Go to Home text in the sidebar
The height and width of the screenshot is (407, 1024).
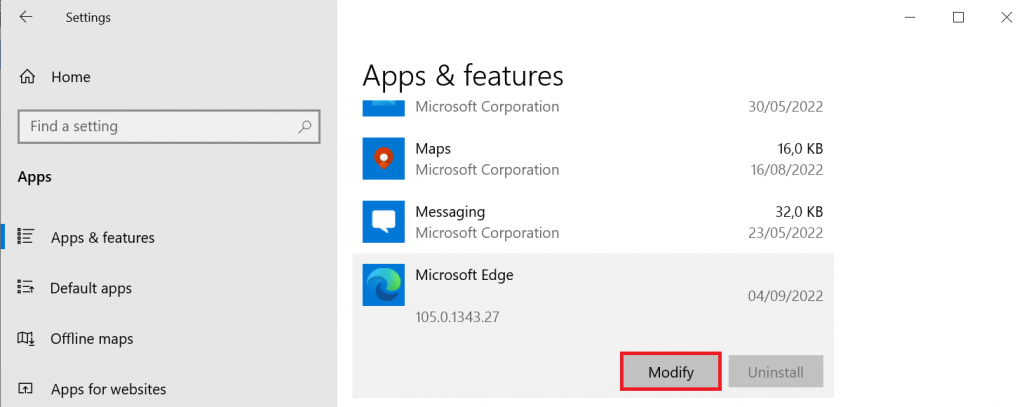pos(70,77)
